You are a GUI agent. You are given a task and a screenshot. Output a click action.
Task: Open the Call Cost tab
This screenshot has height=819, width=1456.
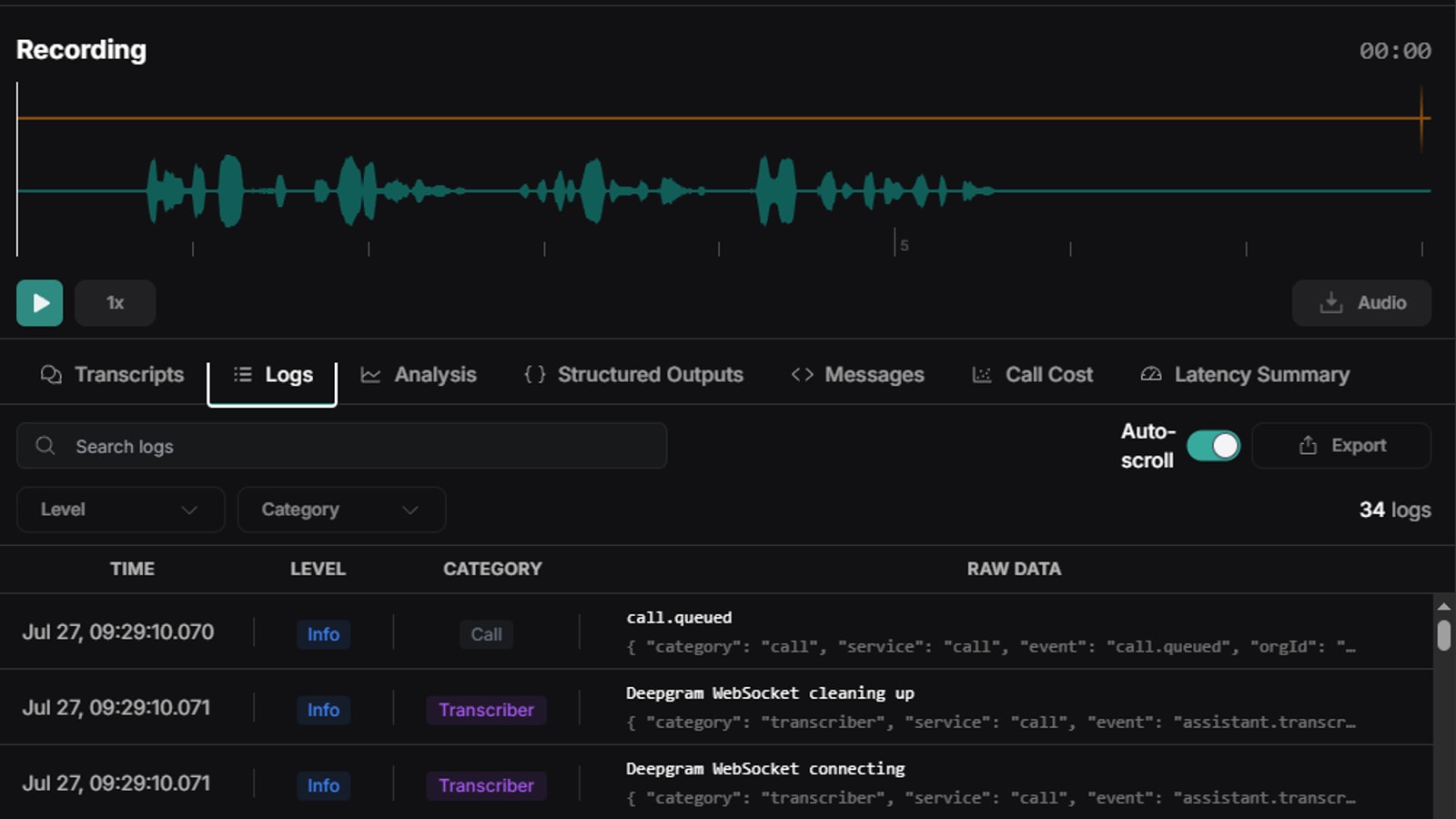pyautogui.click(x=1032, y=375)
